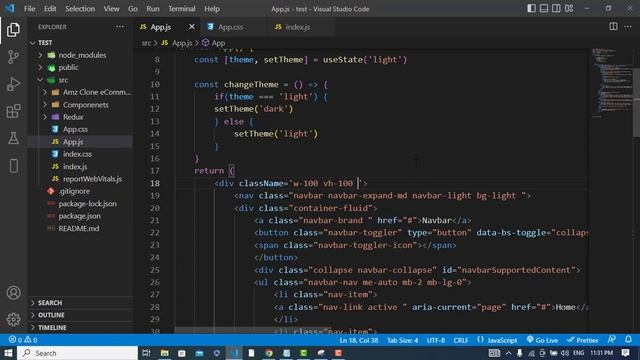Open reportWebVitals.js file
The image size is (640, 360).
80,179
